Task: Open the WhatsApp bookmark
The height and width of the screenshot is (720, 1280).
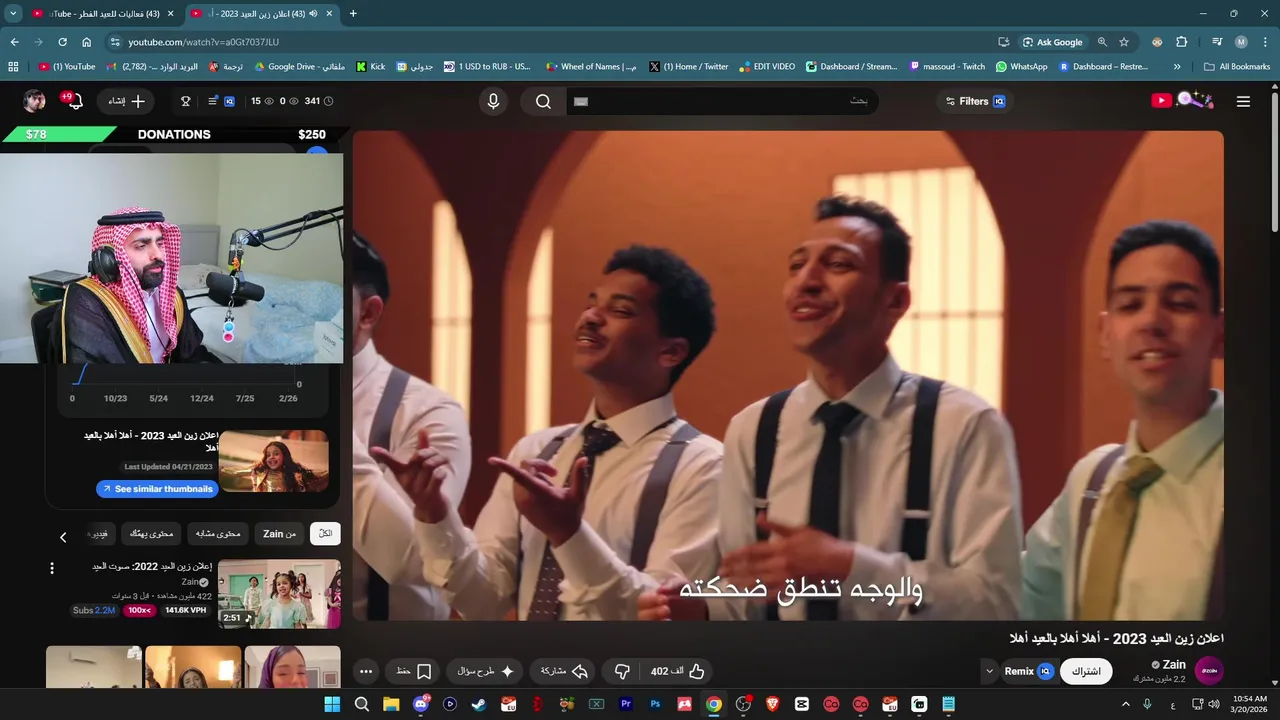Action: tap(1021, 67)
